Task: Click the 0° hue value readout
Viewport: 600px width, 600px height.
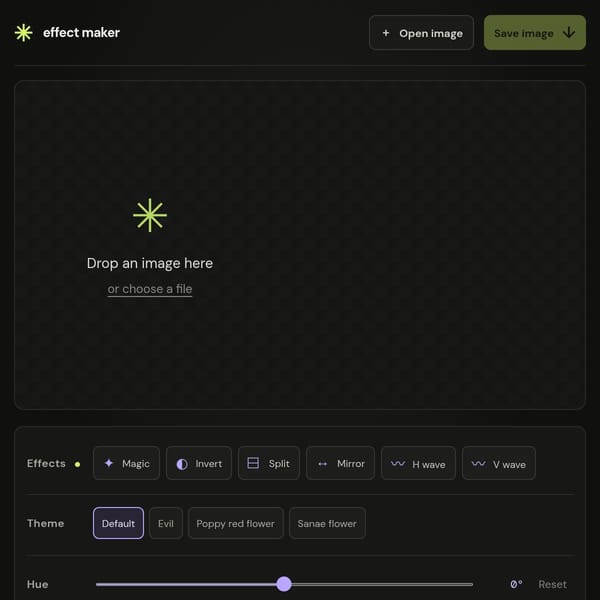Action: coord(516,584)
